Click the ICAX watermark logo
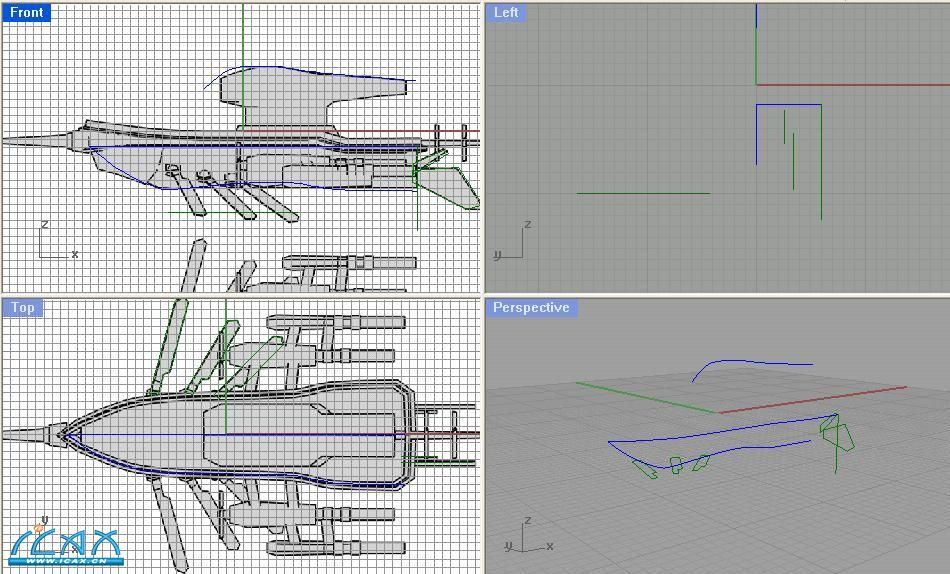This screenshot has height=574, width=950. pyautogui.click(x=65, y=543)
